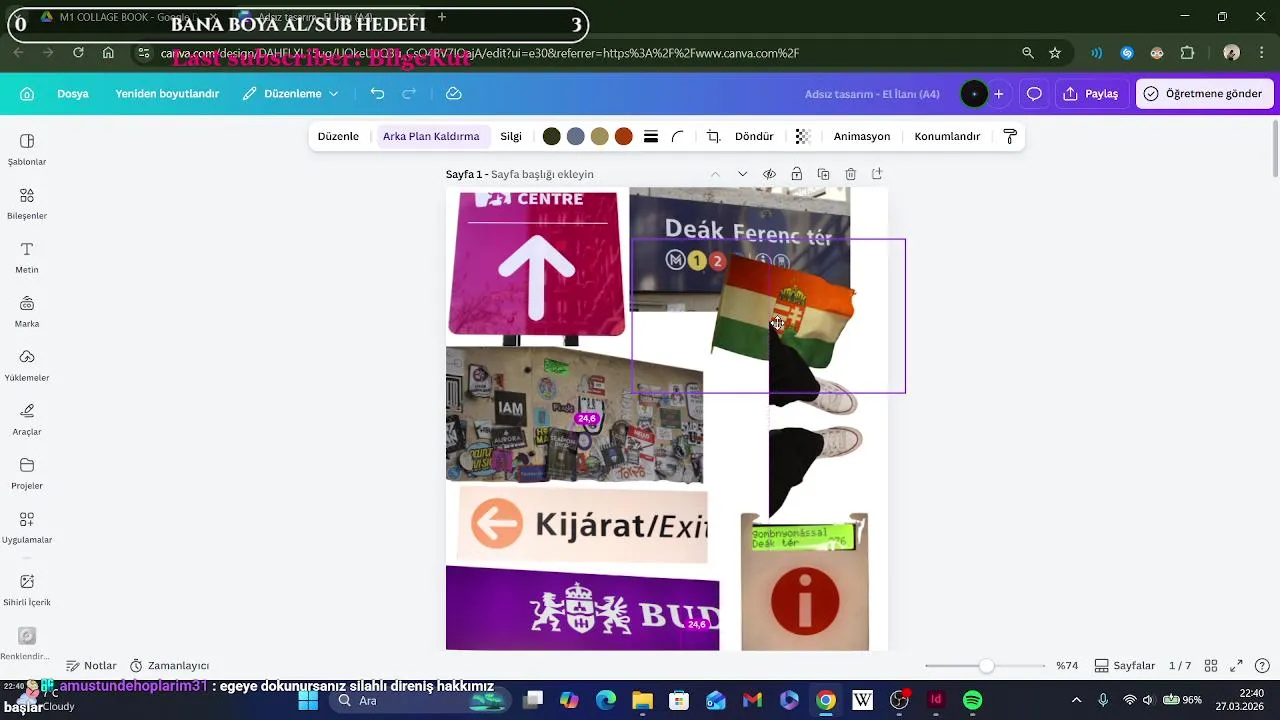Move page up with chevron

715,174
